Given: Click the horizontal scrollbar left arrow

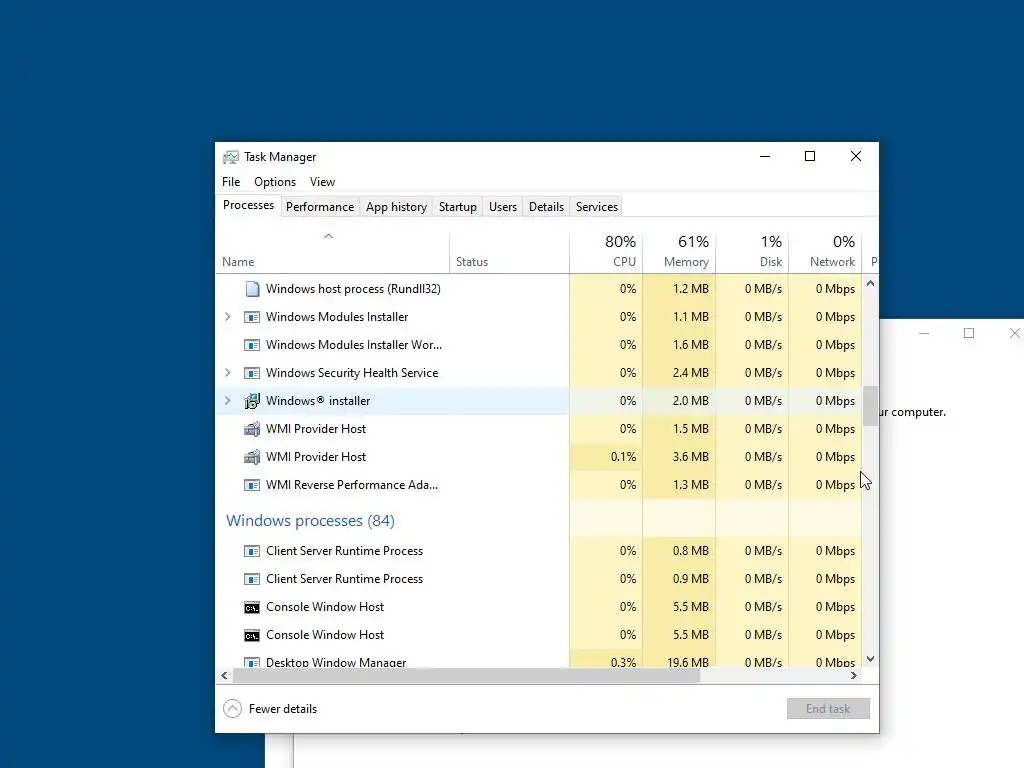Looking at the screenshot, I should tap(224, 676).
